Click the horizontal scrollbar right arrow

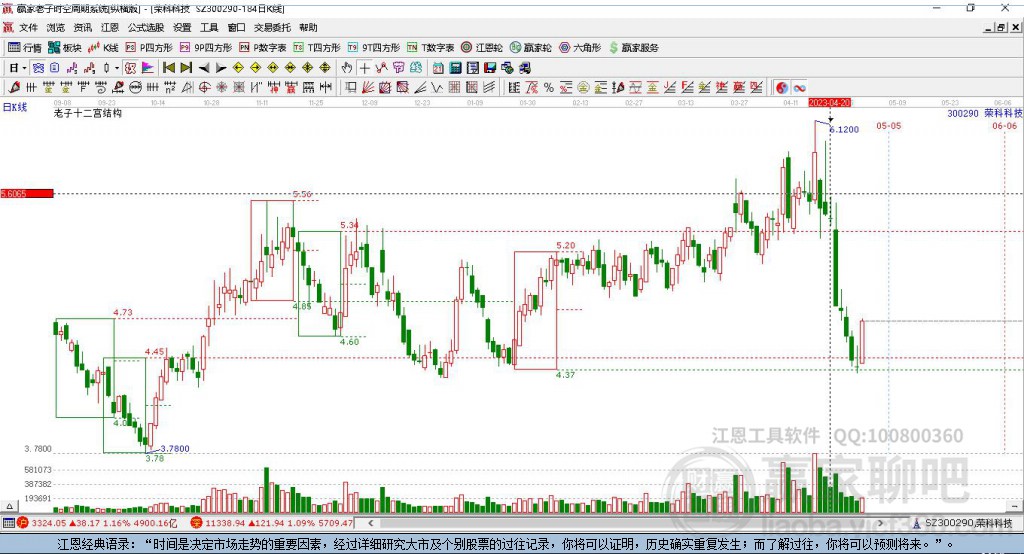(x=880, y=523)
